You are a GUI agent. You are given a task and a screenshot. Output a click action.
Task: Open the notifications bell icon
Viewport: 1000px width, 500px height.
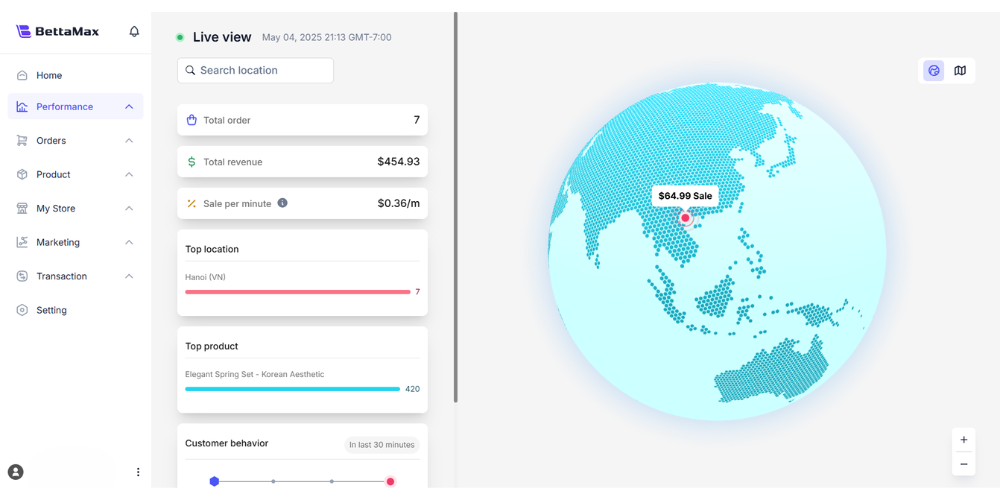[x=134, y=31]
